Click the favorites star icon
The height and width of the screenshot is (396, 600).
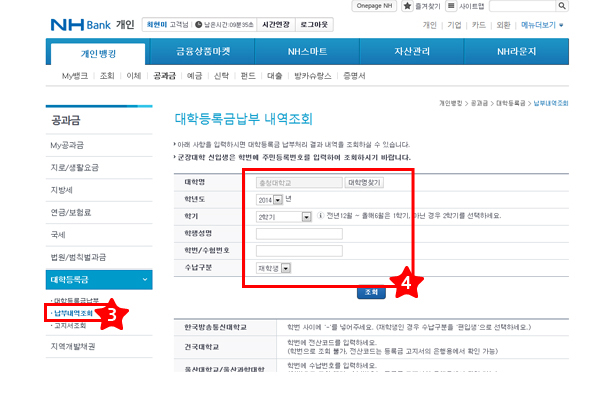pyautogui.click(x=407, y=6)
